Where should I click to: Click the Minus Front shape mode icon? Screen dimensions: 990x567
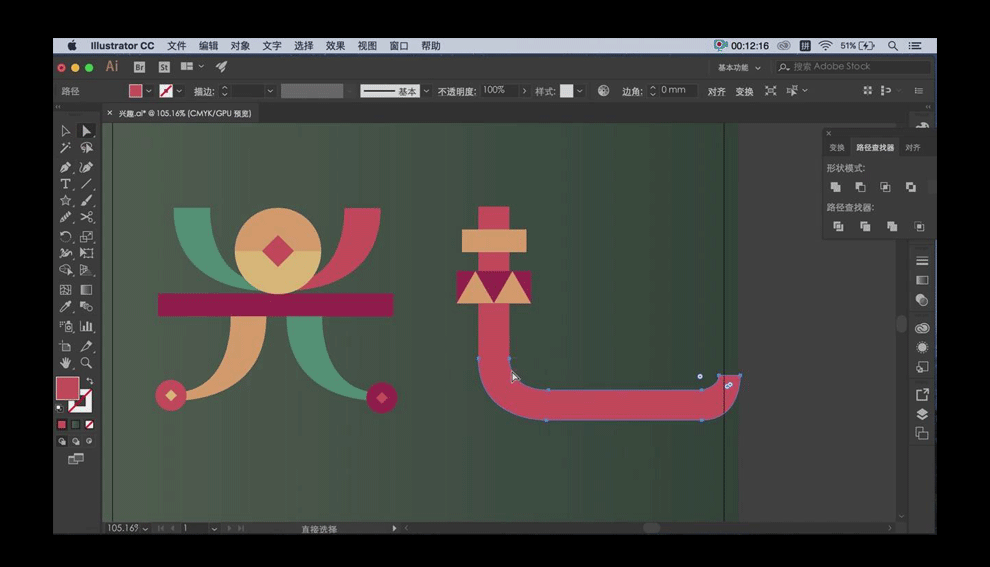tap(860, 187)
